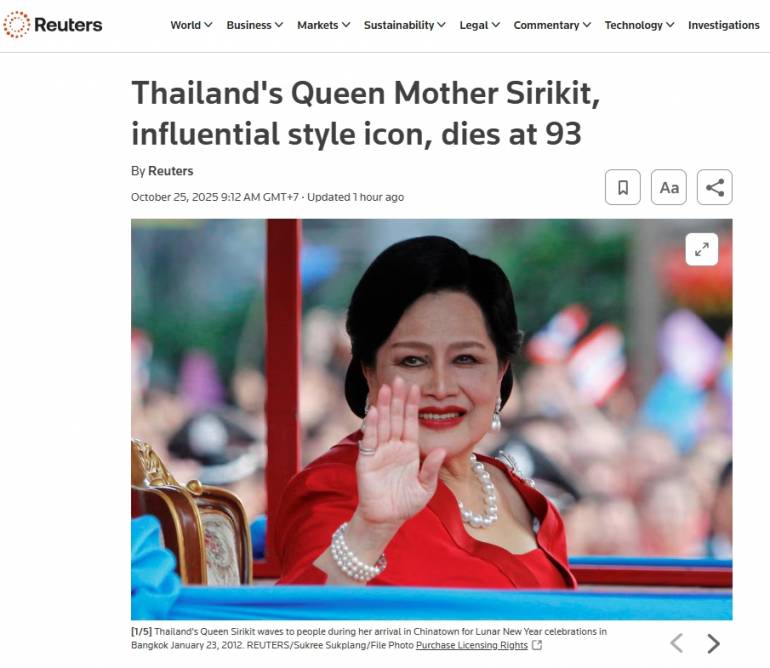
Task: Click the Reuters author byline link
Action: (x=170, y=171)
